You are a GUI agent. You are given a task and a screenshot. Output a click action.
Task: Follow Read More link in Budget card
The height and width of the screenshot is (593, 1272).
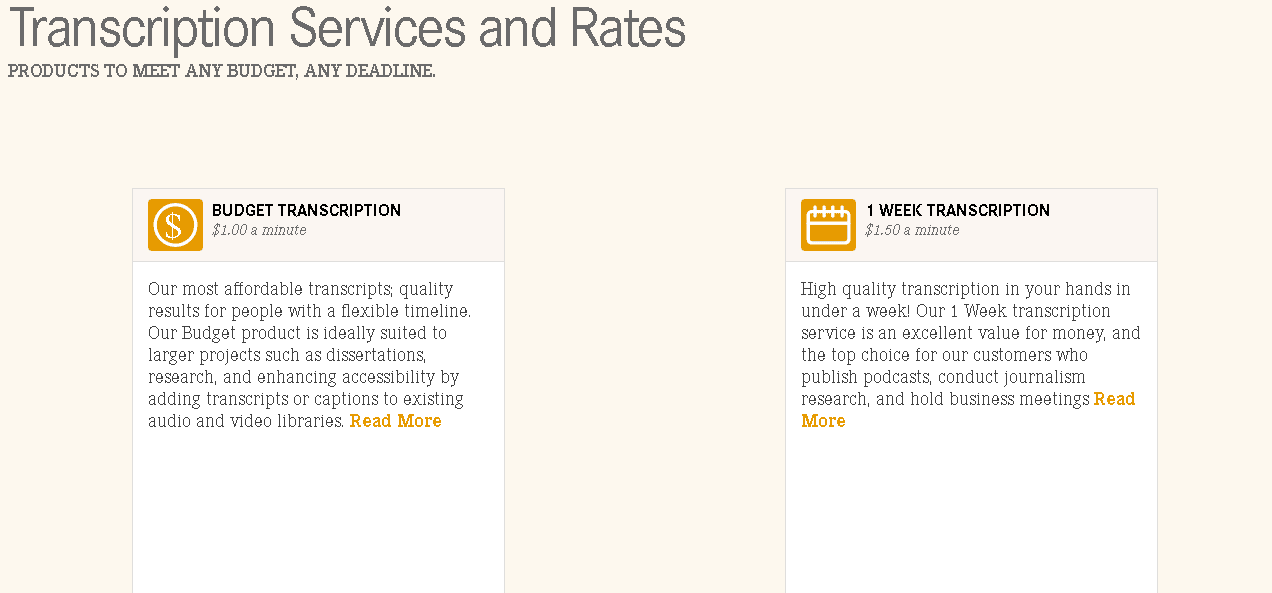(396, 421)
